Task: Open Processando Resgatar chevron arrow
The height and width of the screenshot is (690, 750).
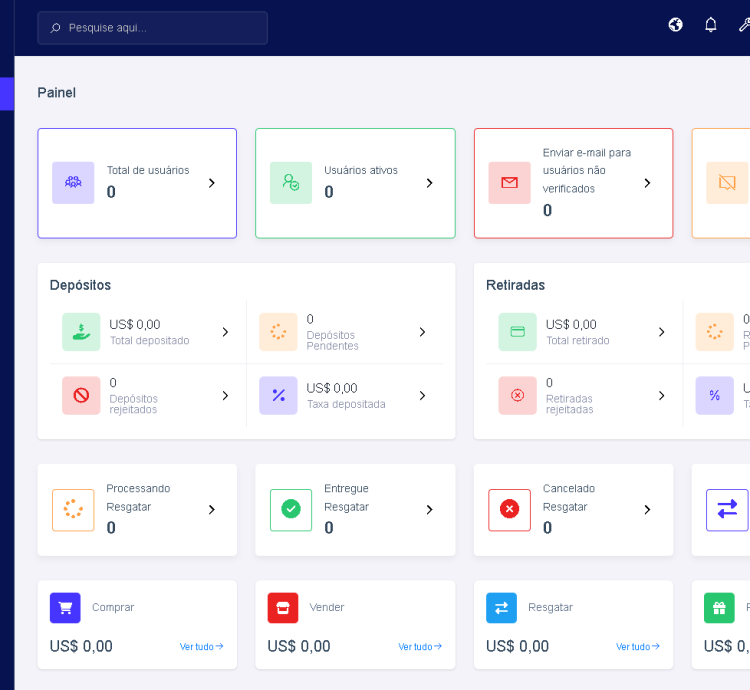Action: pyautogui.click(x=211, y=510)
